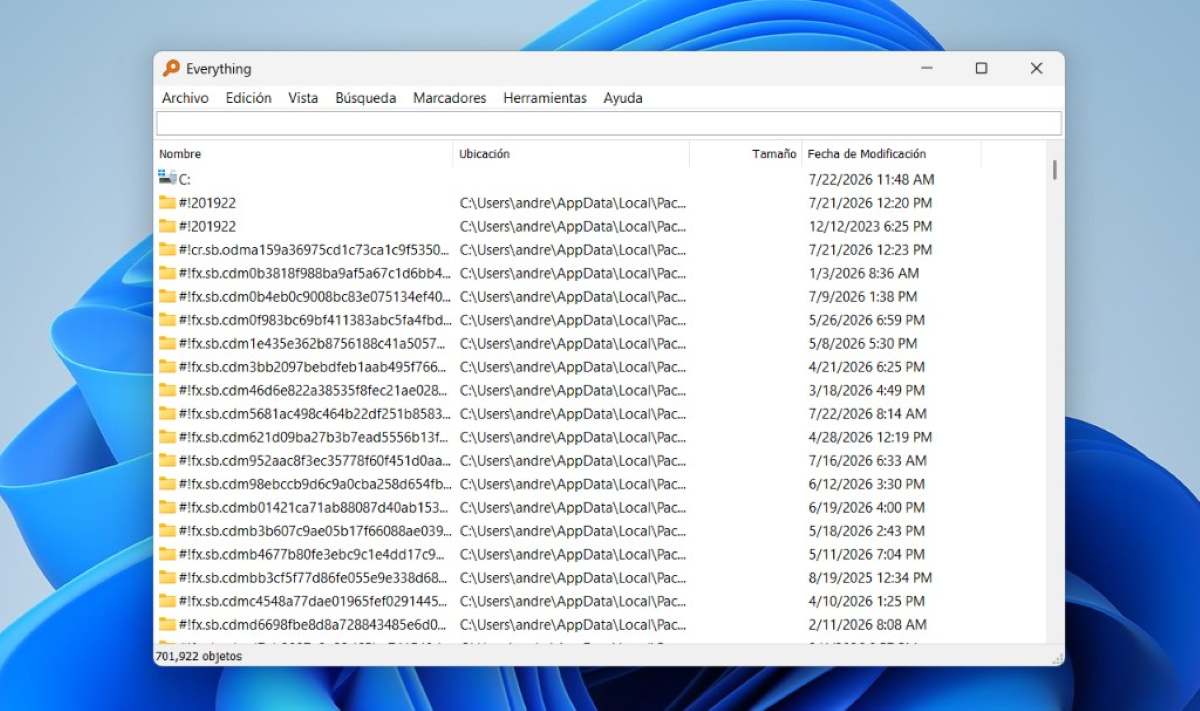
Task: Click folder icon beside cdm952aac8f3ec entry
Action: (167, 460)
